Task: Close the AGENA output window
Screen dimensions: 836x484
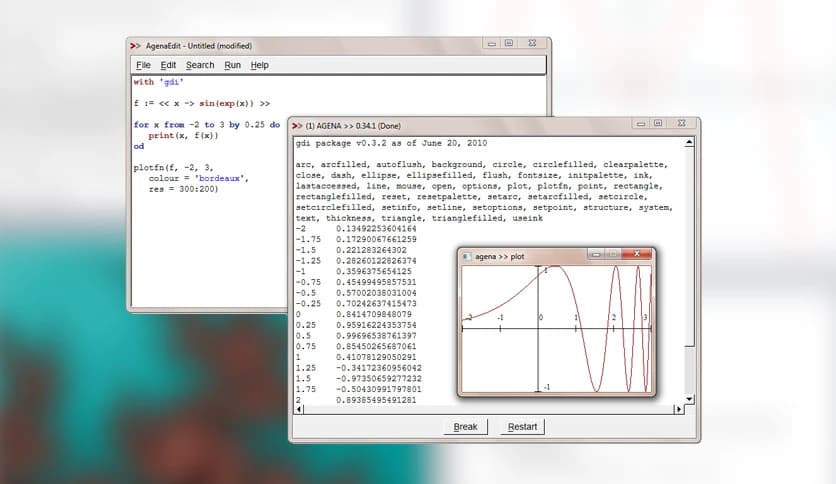Action: (x=682, y=123)
